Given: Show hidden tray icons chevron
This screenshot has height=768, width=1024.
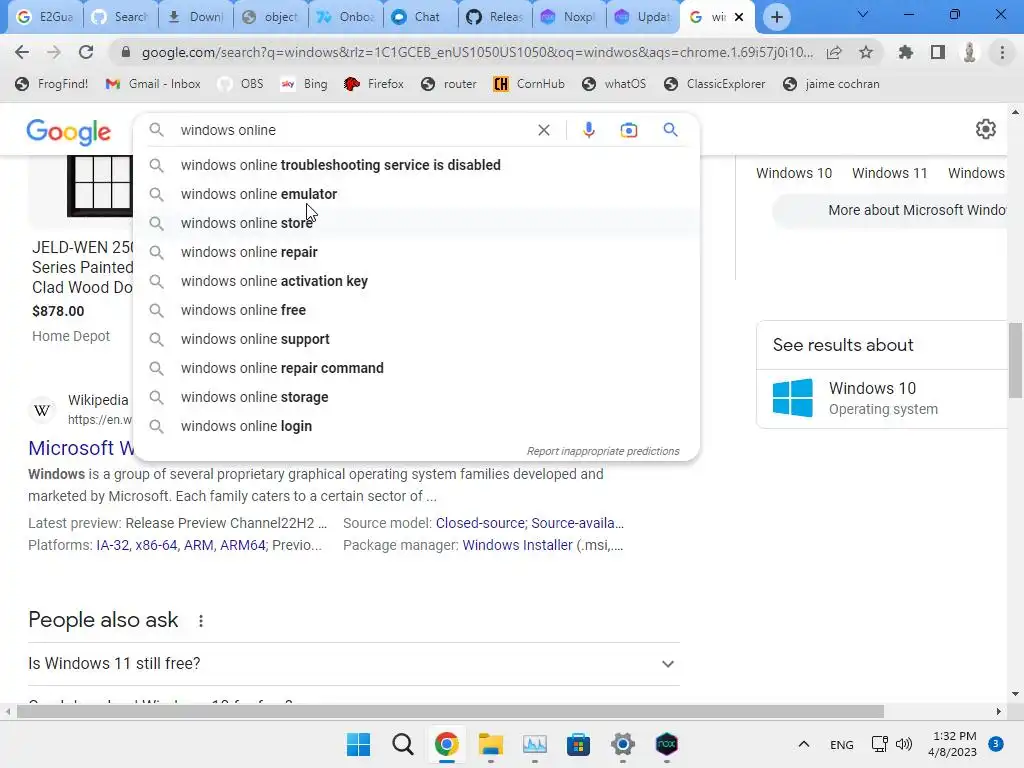Looking at the screenshot, I should [x=804, y=744].
